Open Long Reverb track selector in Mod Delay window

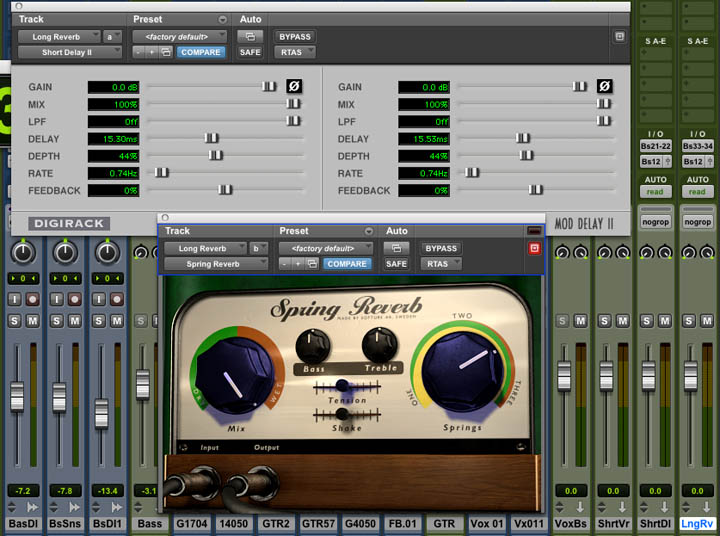(x=59, y=37)
